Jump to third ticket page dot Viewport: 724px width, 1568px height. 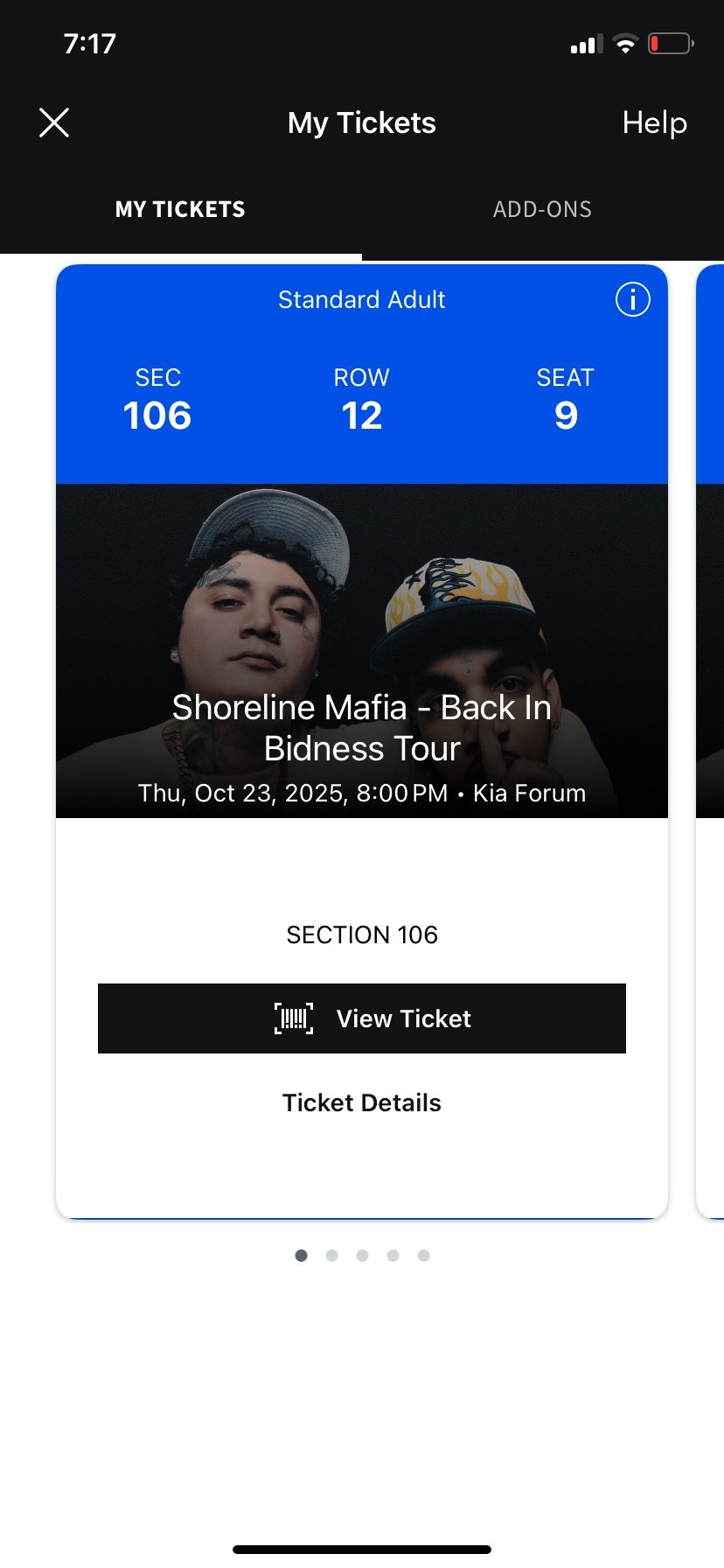pos(363,1256)
